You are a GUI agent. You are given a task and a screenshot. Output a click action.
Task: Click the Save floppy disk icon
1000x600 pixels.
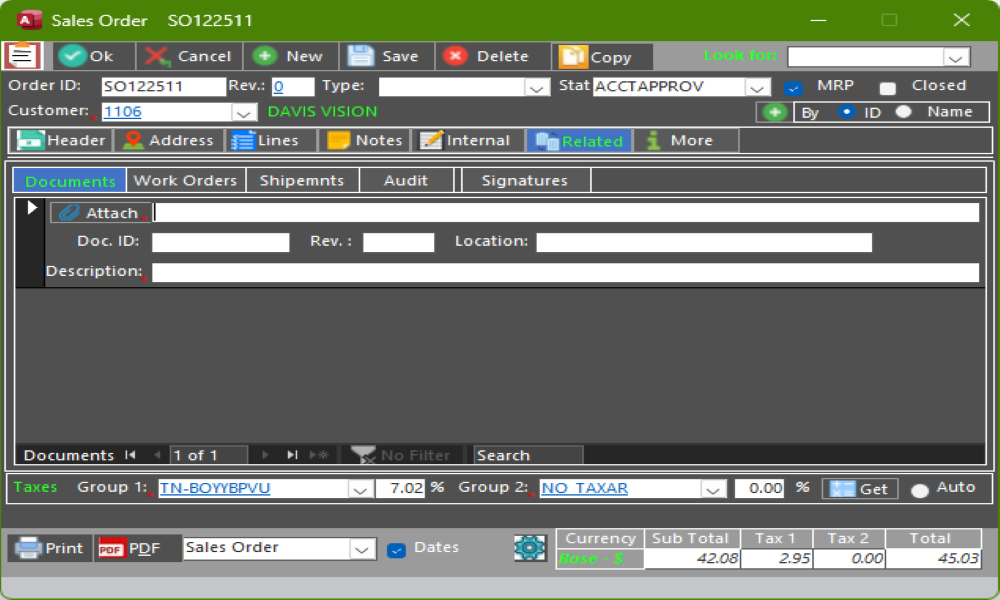point(361,56)
